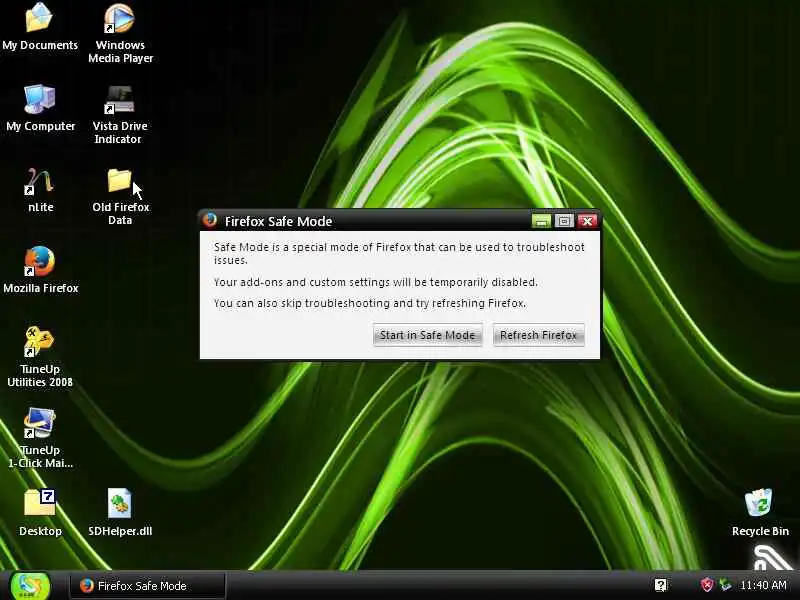800x600 pixels.
Task: Click Start in Safe Mode button
Action: pos(428,335)
